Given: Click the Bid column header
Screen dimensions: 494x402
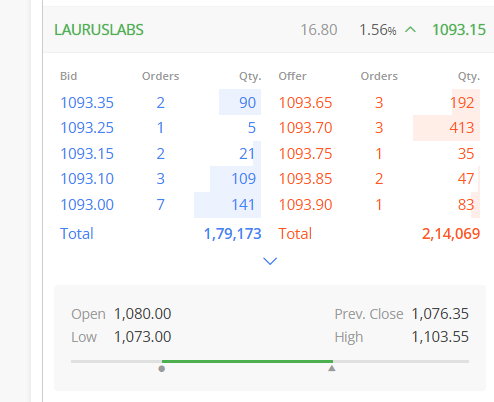Looking at the screenshot, I should click(68, 76).
